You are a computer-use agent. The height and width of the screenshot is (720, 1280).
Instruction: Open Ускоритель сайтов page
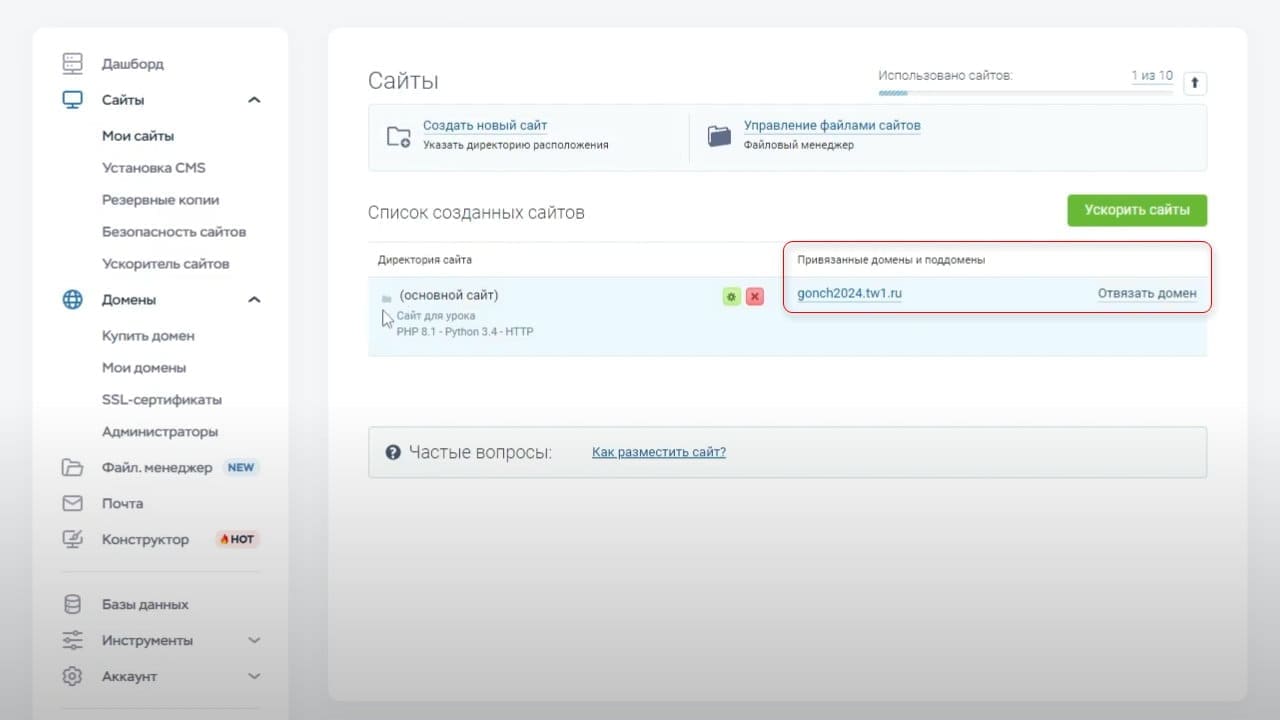[x=166, y=264]
